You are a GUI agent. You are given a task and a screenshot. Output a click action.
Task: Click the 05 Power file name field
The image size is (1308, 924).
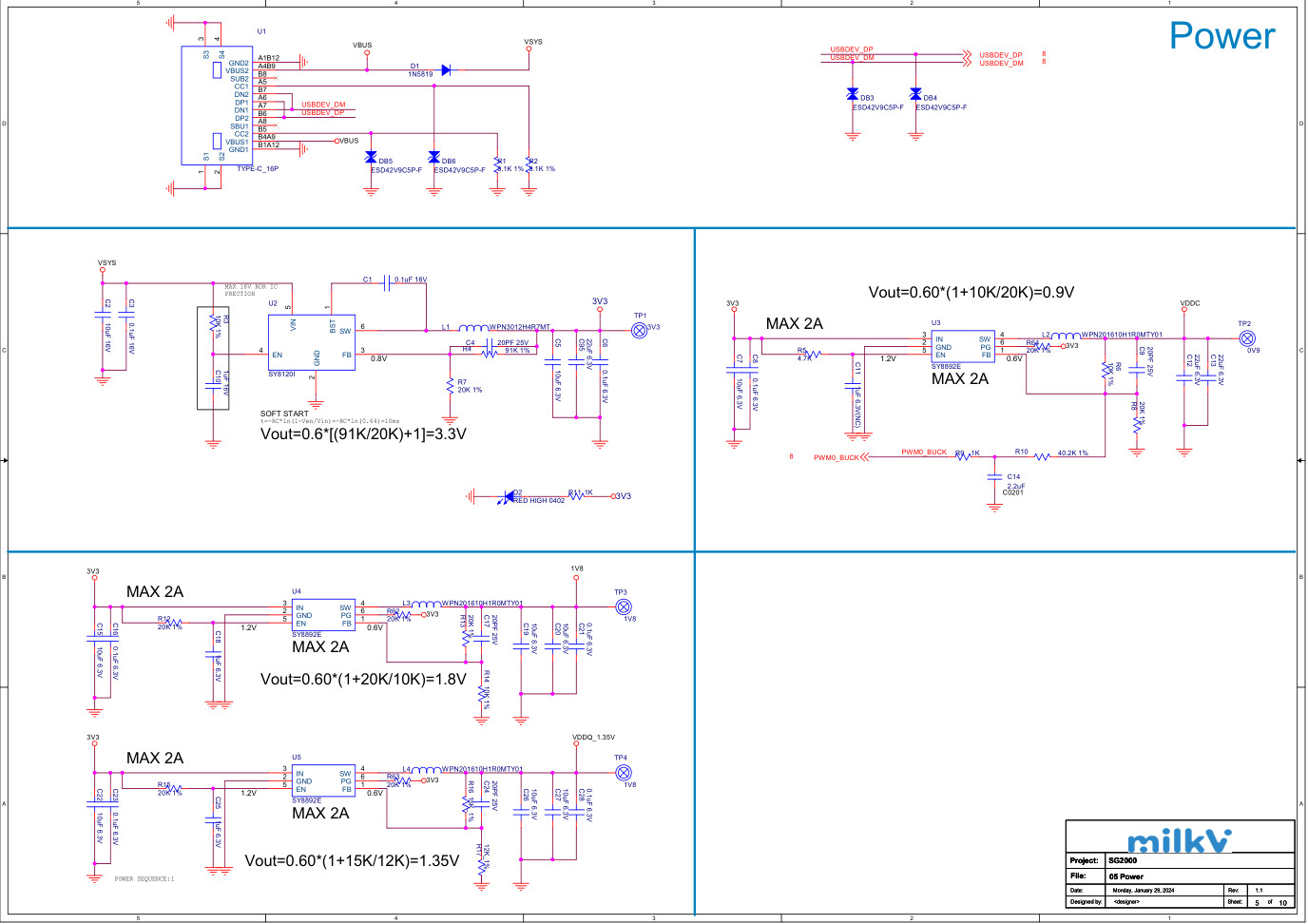click(1126, 876)
